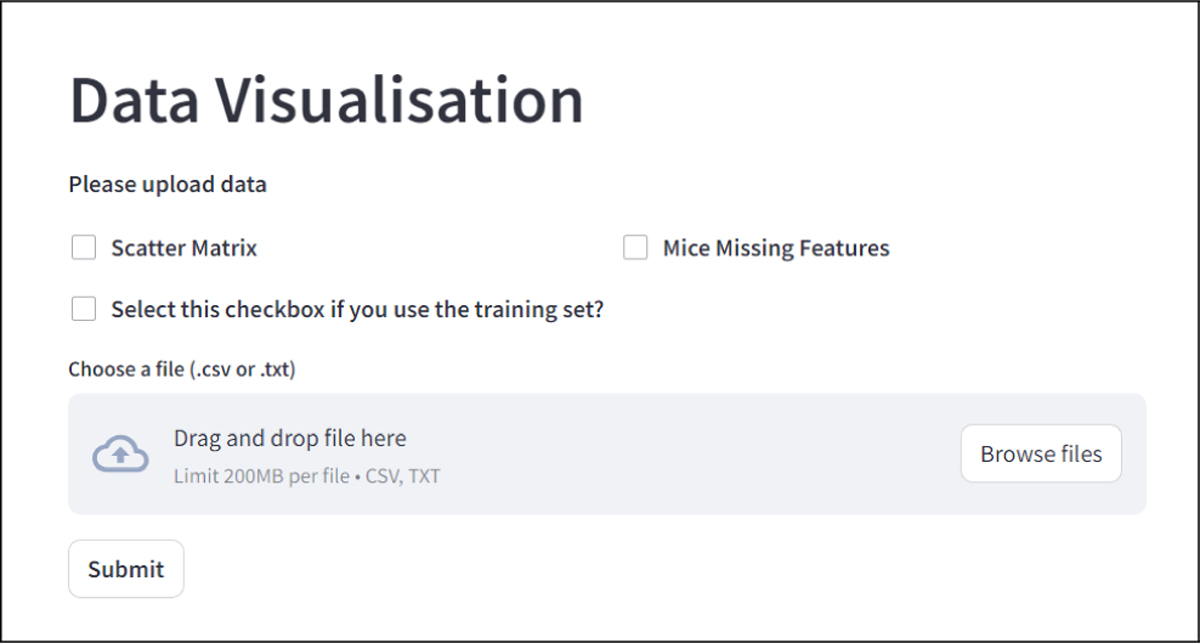Open the Browse files dialog
The width and height of the screenshot is (1200, 643).
pos(1041,454)
